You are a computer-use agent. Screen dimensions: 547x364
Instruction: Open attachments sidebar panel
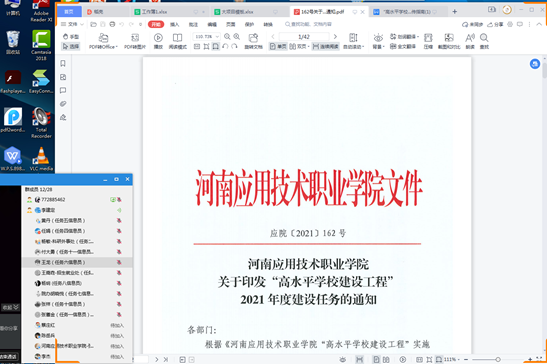(x=63, y=104)
